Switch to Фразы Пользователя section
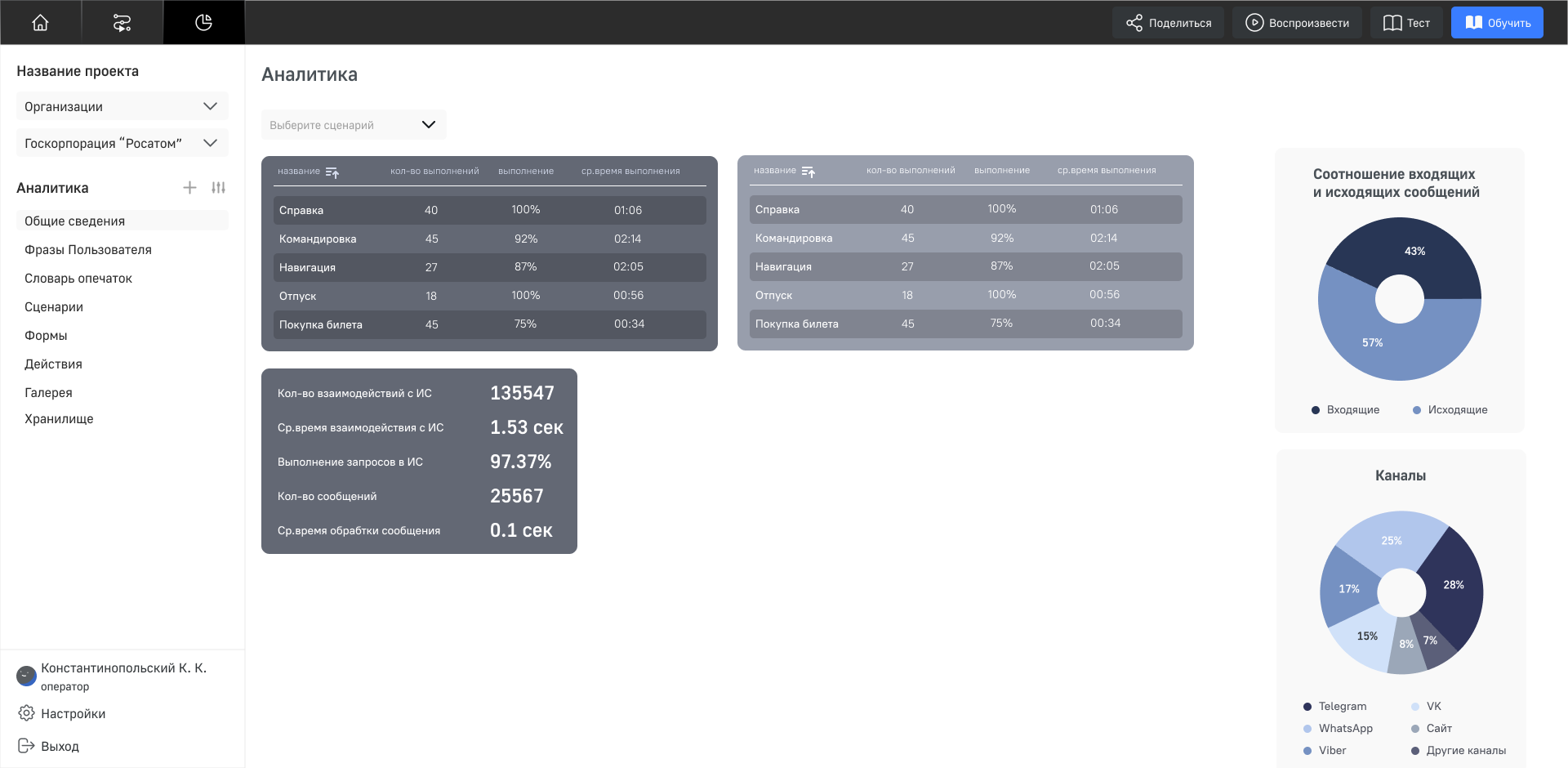1568x768 pixels. tap(88, 249)
